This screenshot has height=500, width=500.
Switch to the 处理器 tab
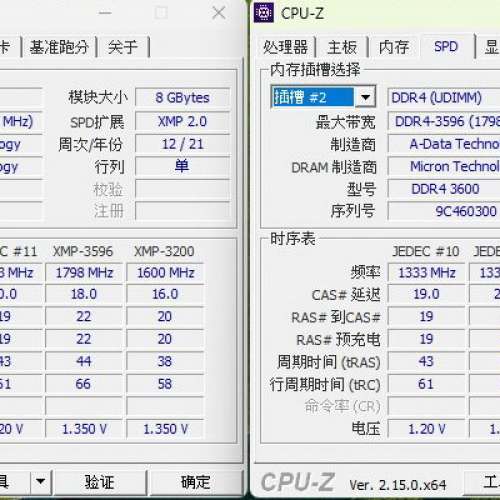click(x=285, y=47)
